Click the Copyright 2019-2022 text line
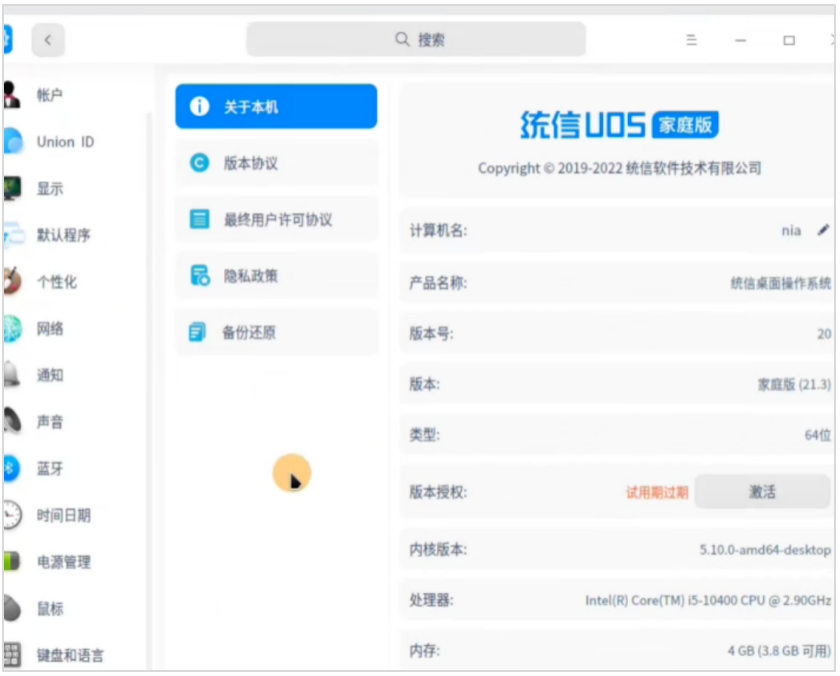The height and width of the screenshot is (676, 840). pos(619,168)
